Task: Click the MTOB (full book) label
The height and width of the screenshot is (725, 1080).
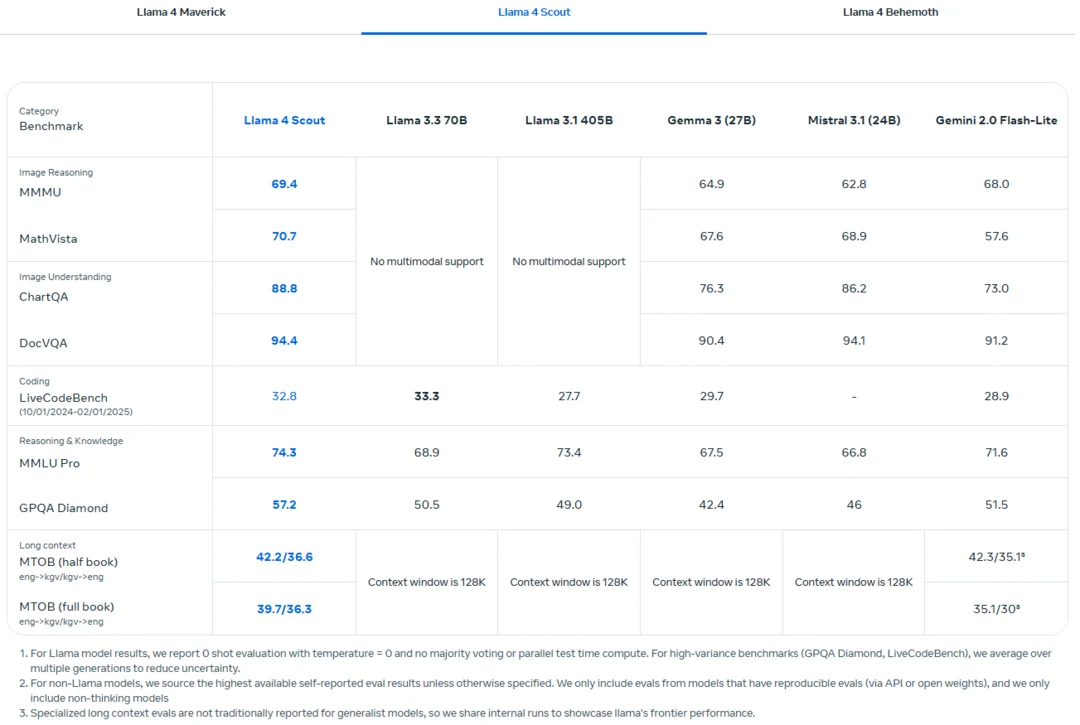Action: click(67, 607)
